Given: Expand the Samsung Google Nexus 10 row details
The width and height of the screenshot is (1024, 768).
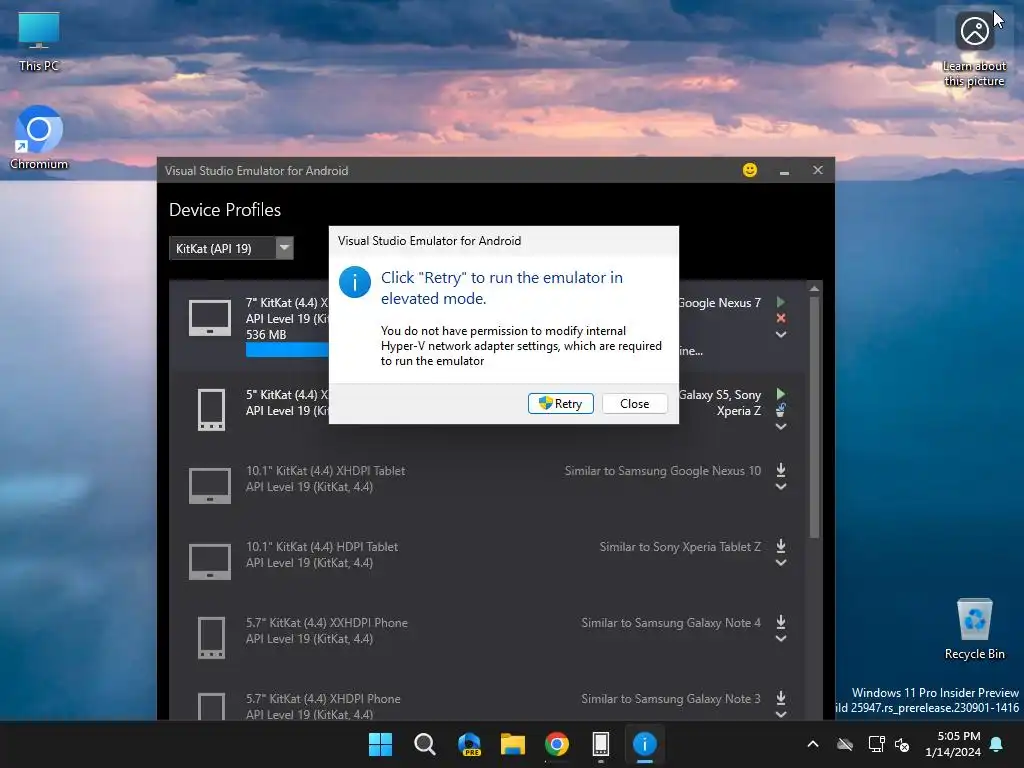Looking at the screenshot, I should click(780, 487).
